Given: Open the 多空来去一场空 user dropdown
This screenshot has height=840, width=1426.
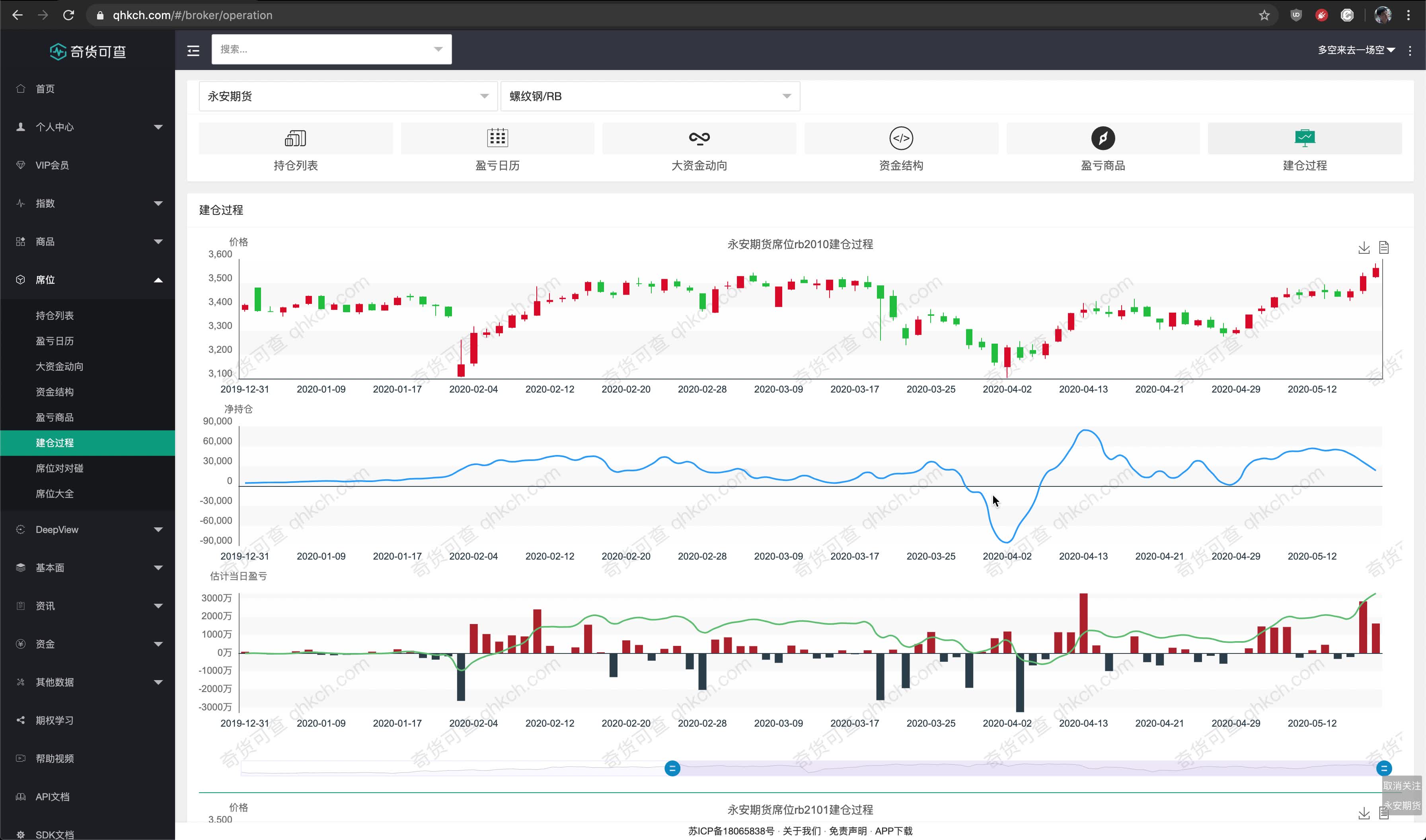Looking at the screenshot, I should tap(1356, 51).
